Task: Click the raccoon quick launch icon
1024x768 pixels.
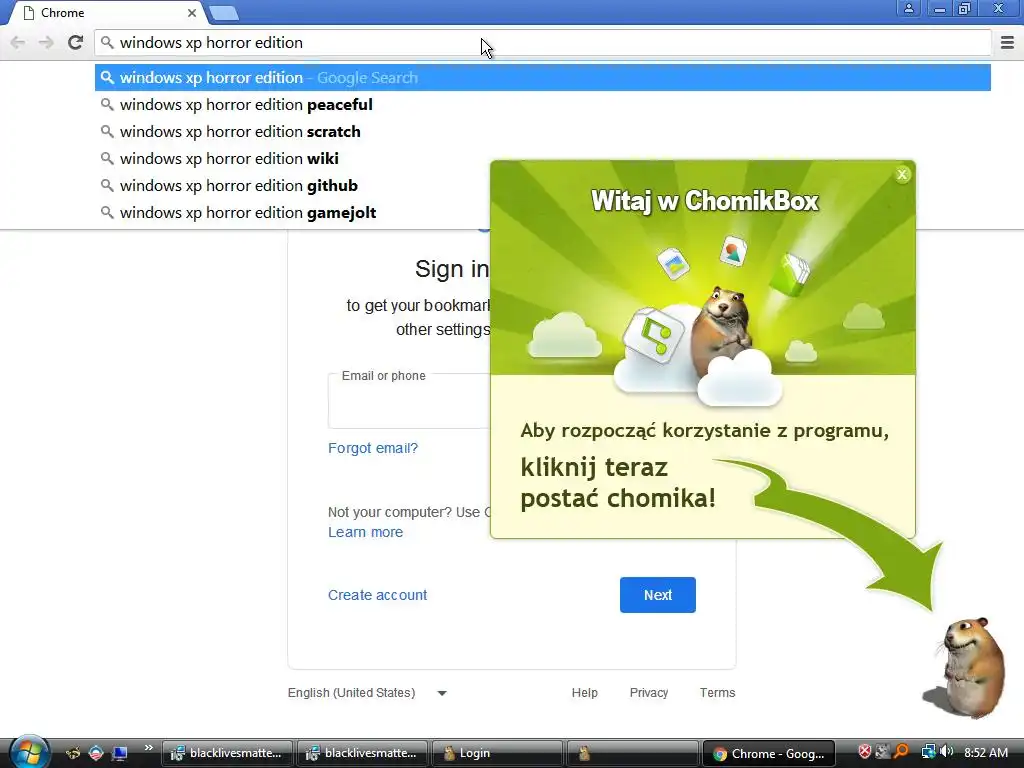Action: 72,753
